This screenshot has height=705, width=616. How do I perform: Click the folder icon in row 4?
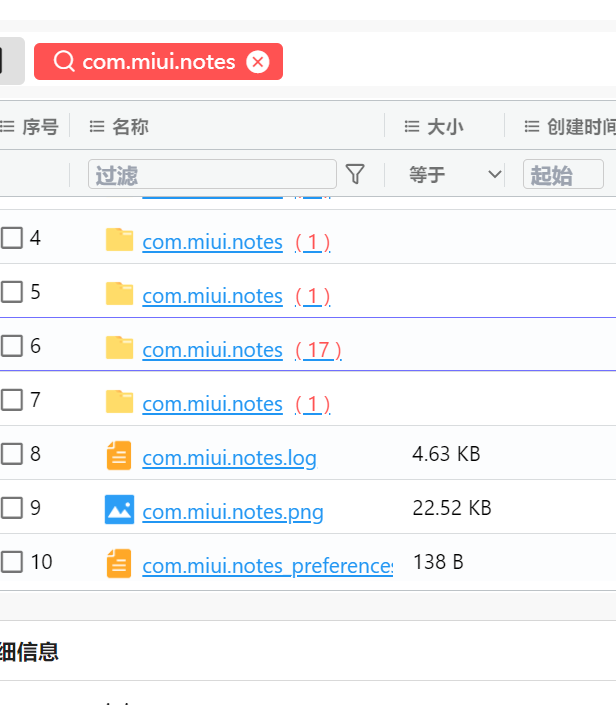119,239
